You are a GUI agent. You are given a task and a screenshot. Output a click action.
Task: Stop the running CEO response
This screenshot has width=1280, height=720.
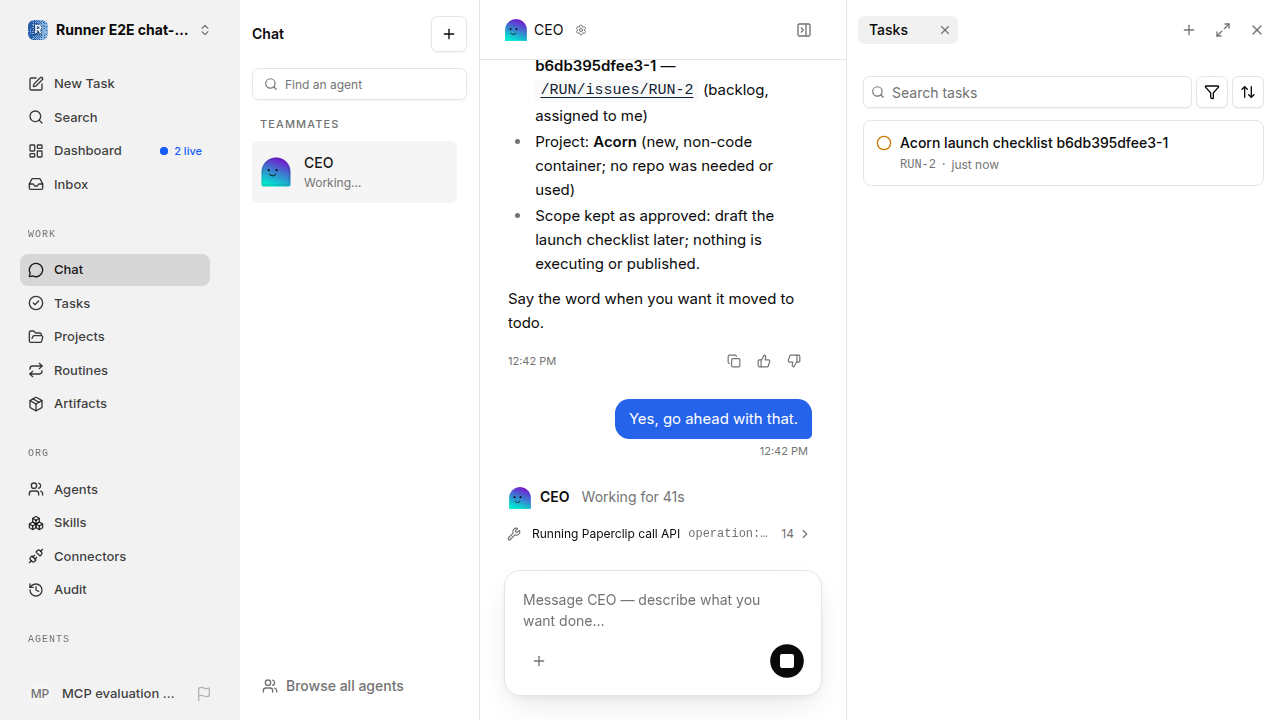(787, 661)
